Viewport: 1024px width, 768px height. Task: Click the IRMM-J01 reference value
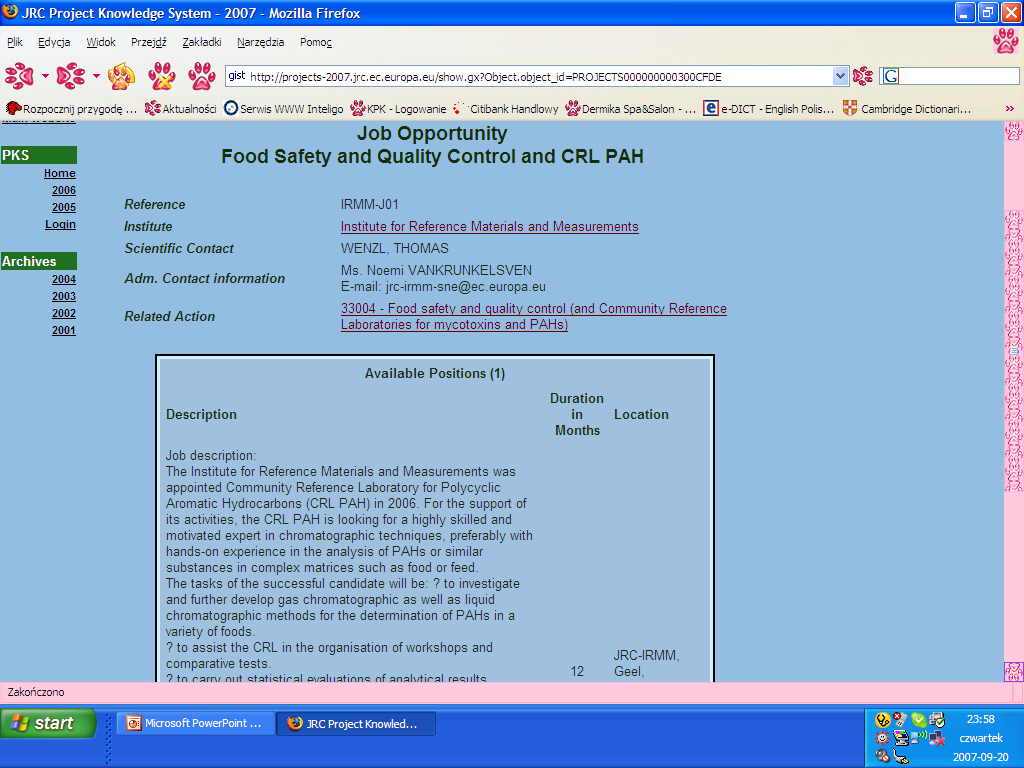tap(370, 204)
